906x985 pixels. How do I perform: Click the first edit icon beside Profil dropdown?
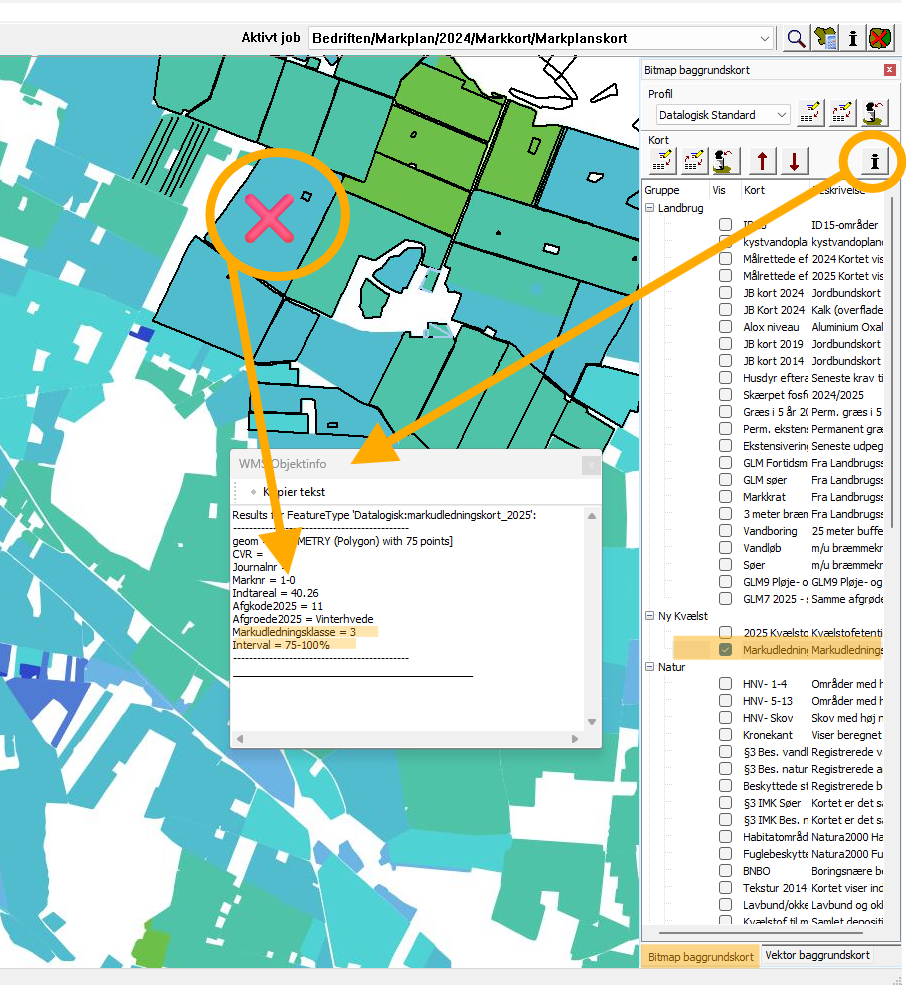(811, 114)
